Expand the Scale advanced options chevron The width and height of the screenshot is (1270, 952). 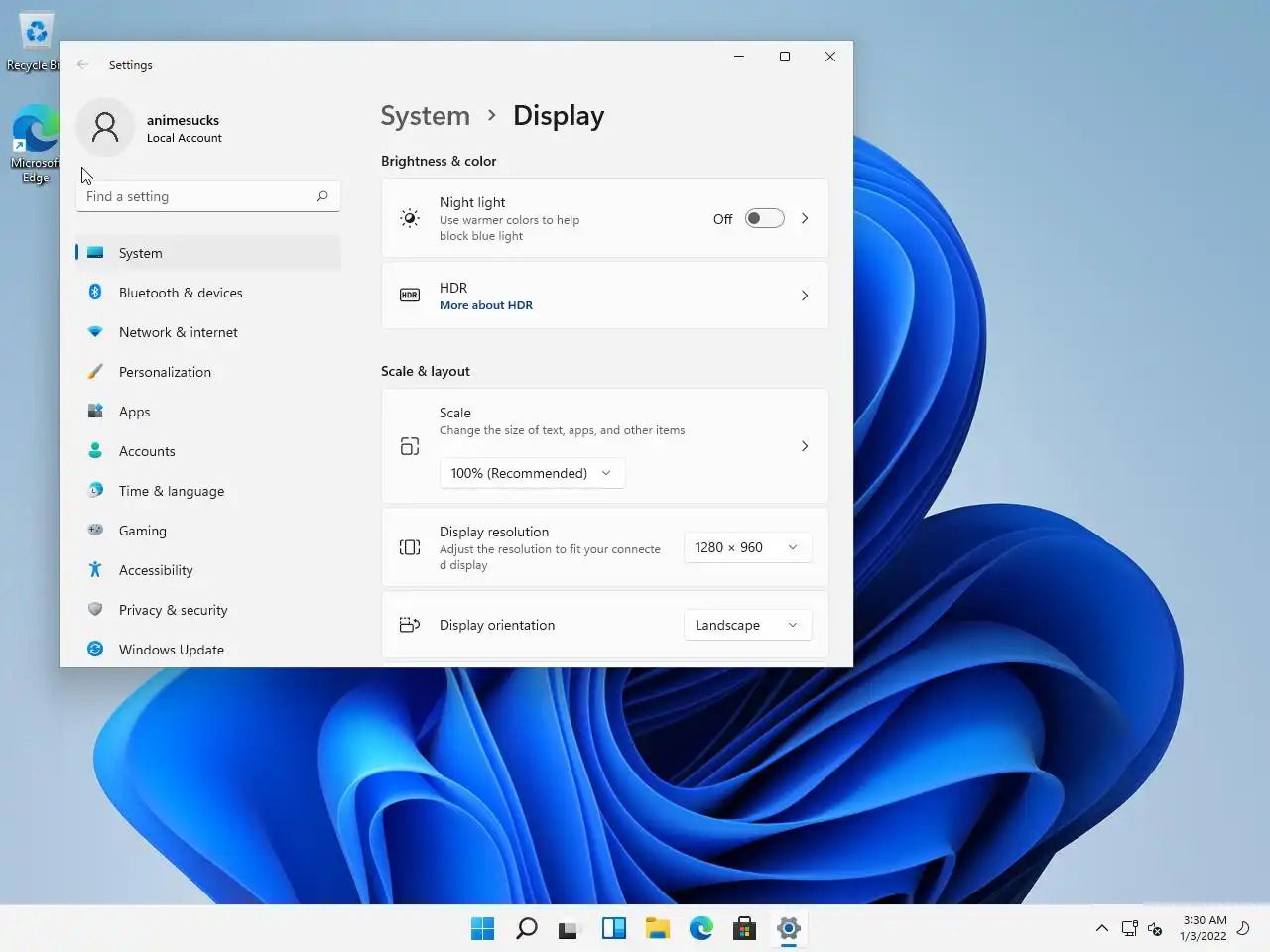tap(805, 446)
